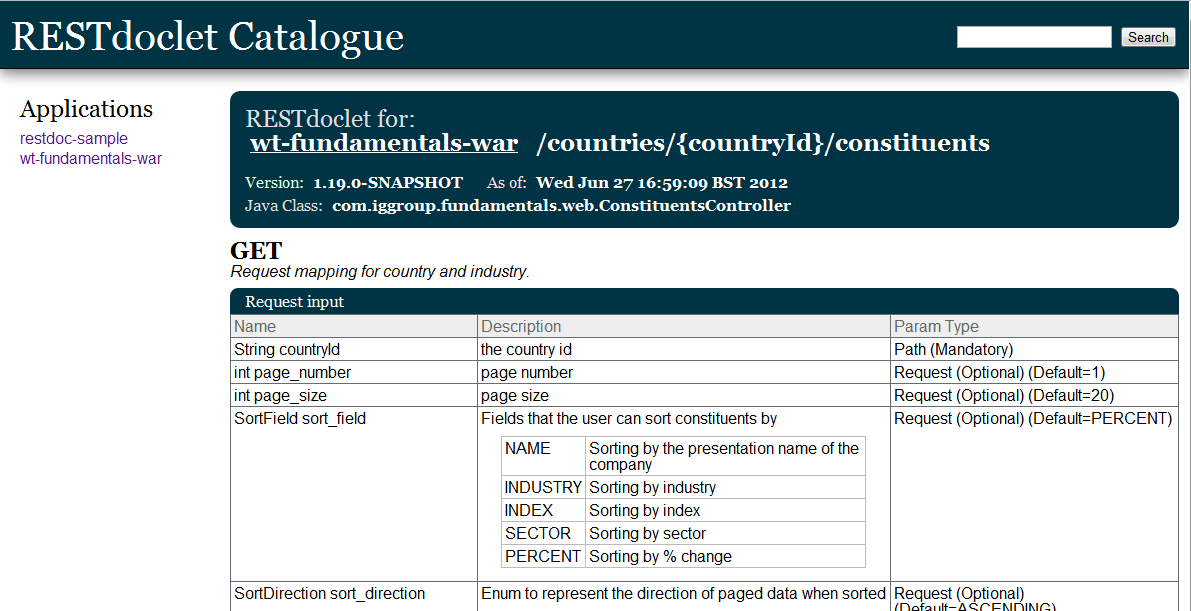Click the Description column header
Viewport: 1191px width, 611px height.
(521, 327)
